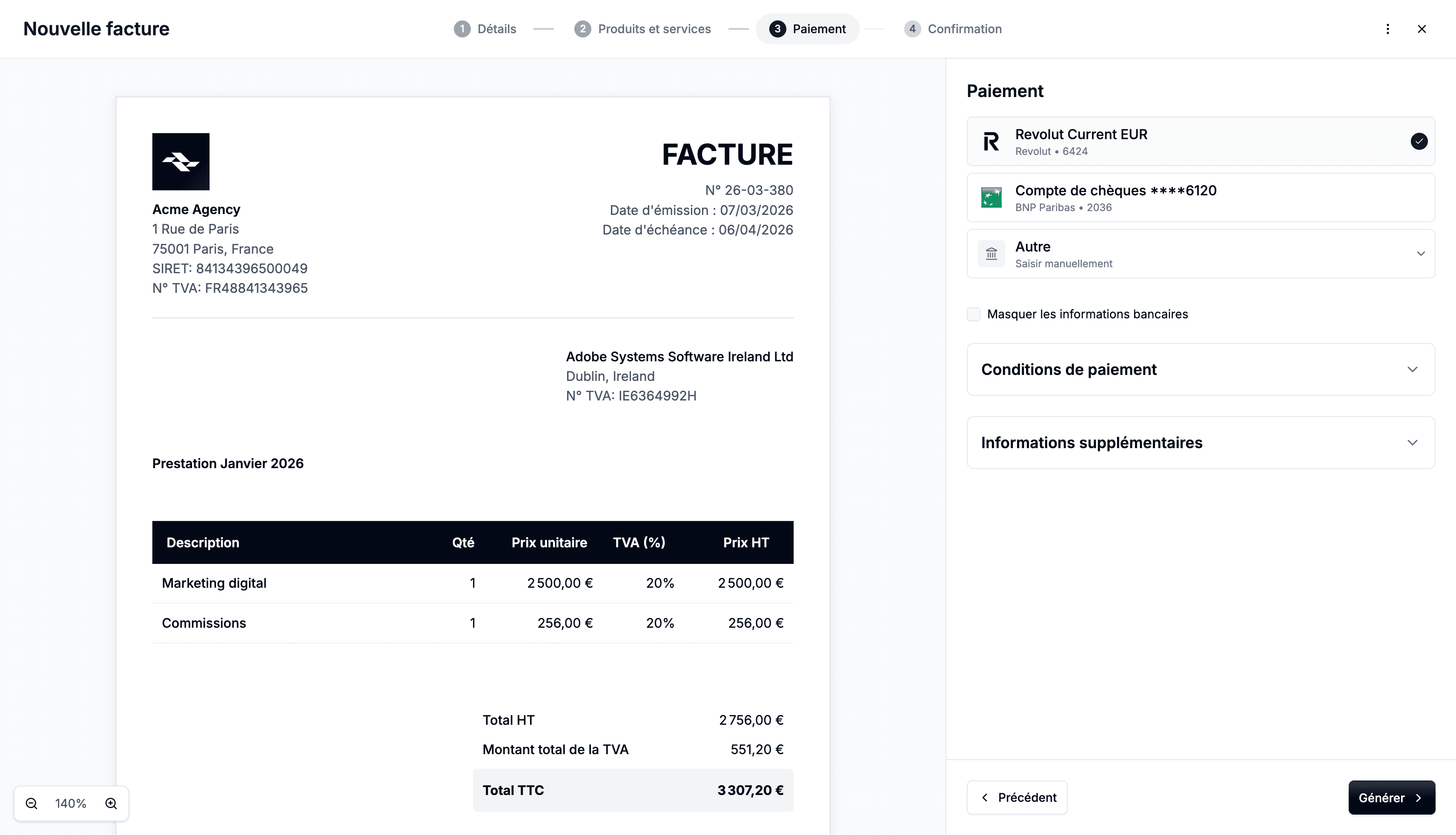Open the three-dot overflow menu
Image resolution: width=1456 pixels, height=835 pixels.
1388,29
